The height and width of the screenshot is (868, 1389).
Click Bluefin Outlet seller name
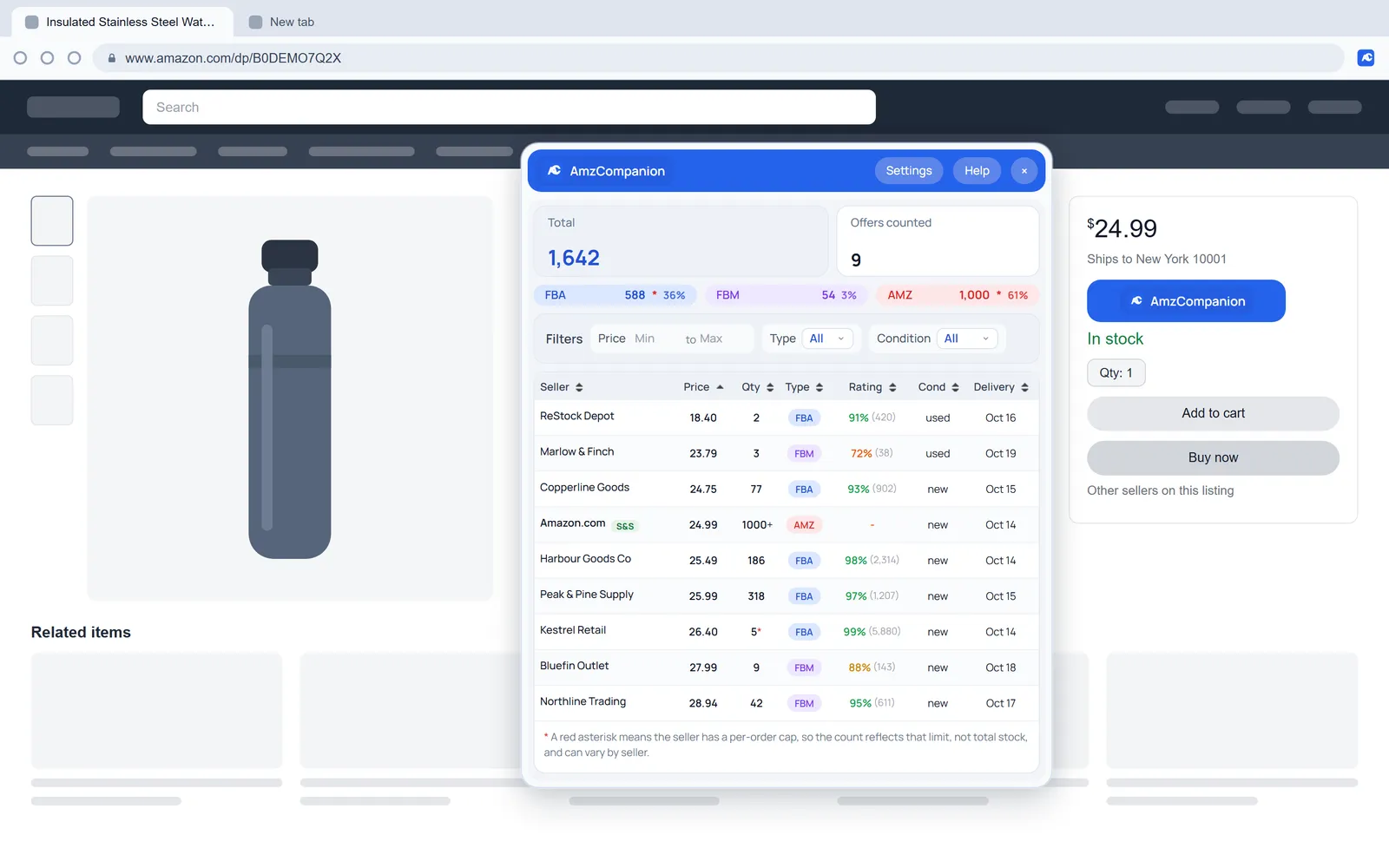574,665
